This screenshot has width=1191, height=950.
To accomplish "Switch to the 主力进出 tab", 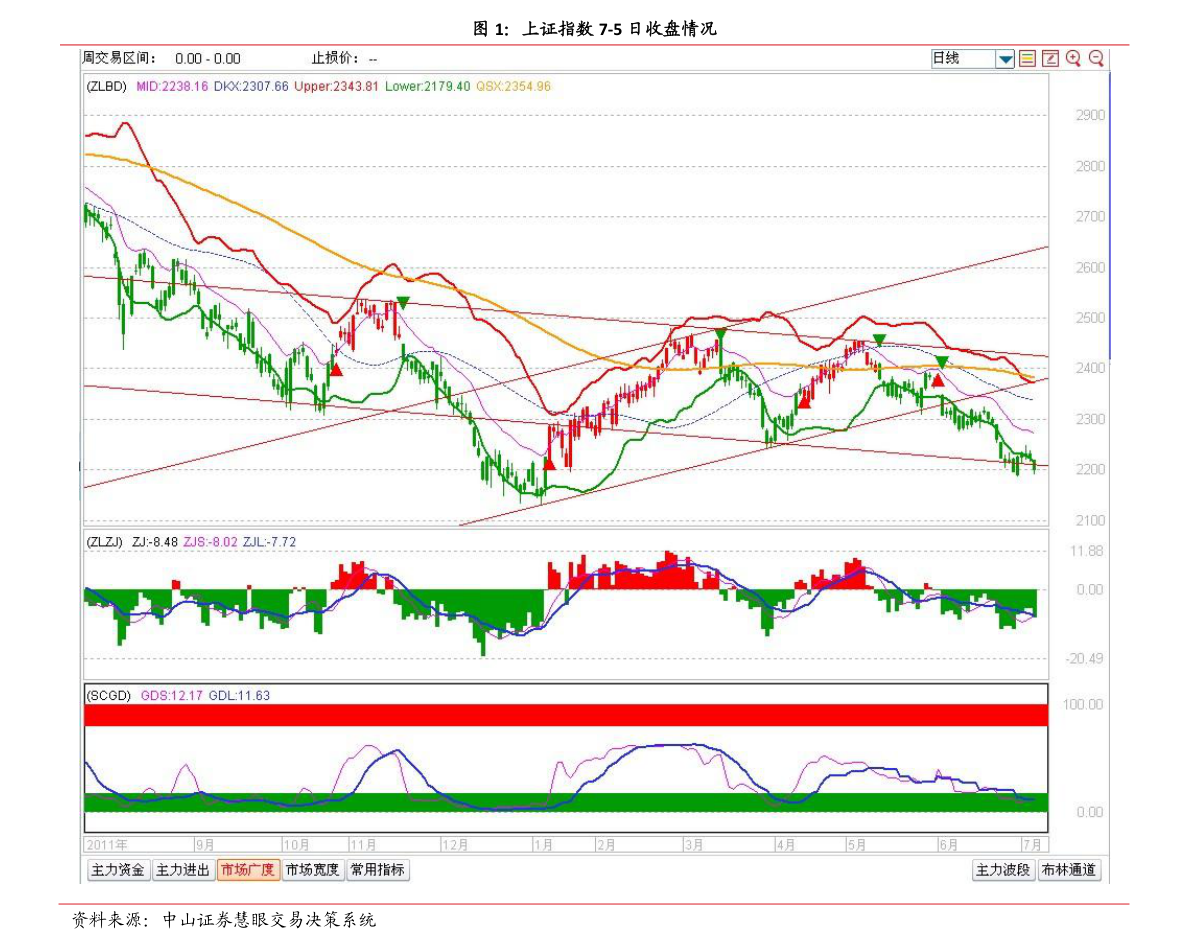I will click(x=182, y=870).
